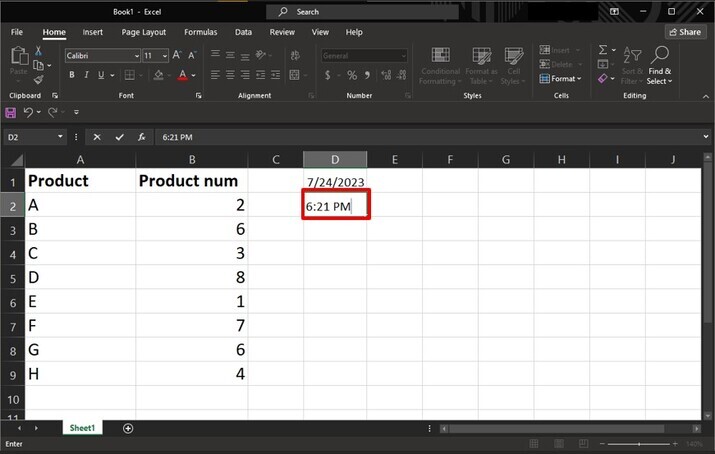Viewport: 715px width, 454px height.
Task: Click the Share button
Action: 685,32
